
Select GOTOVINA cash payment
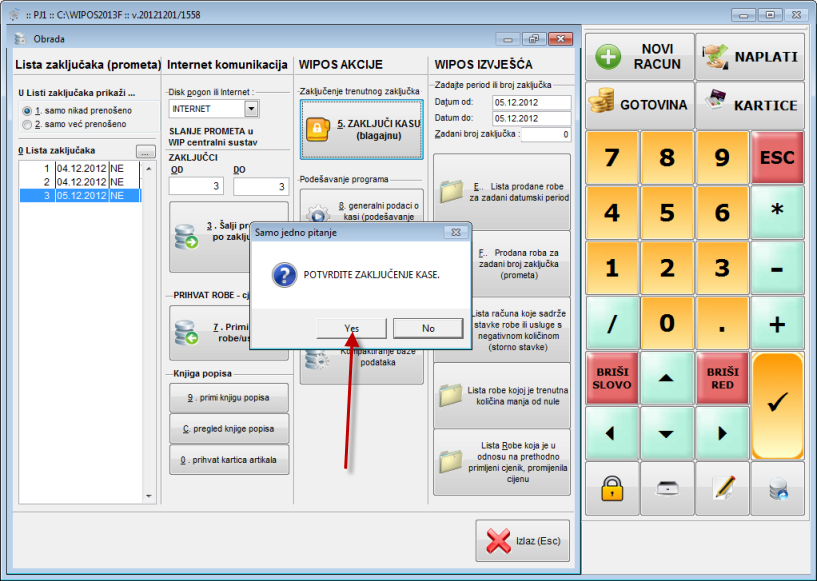pyautogui.click(x=640, y=105)
